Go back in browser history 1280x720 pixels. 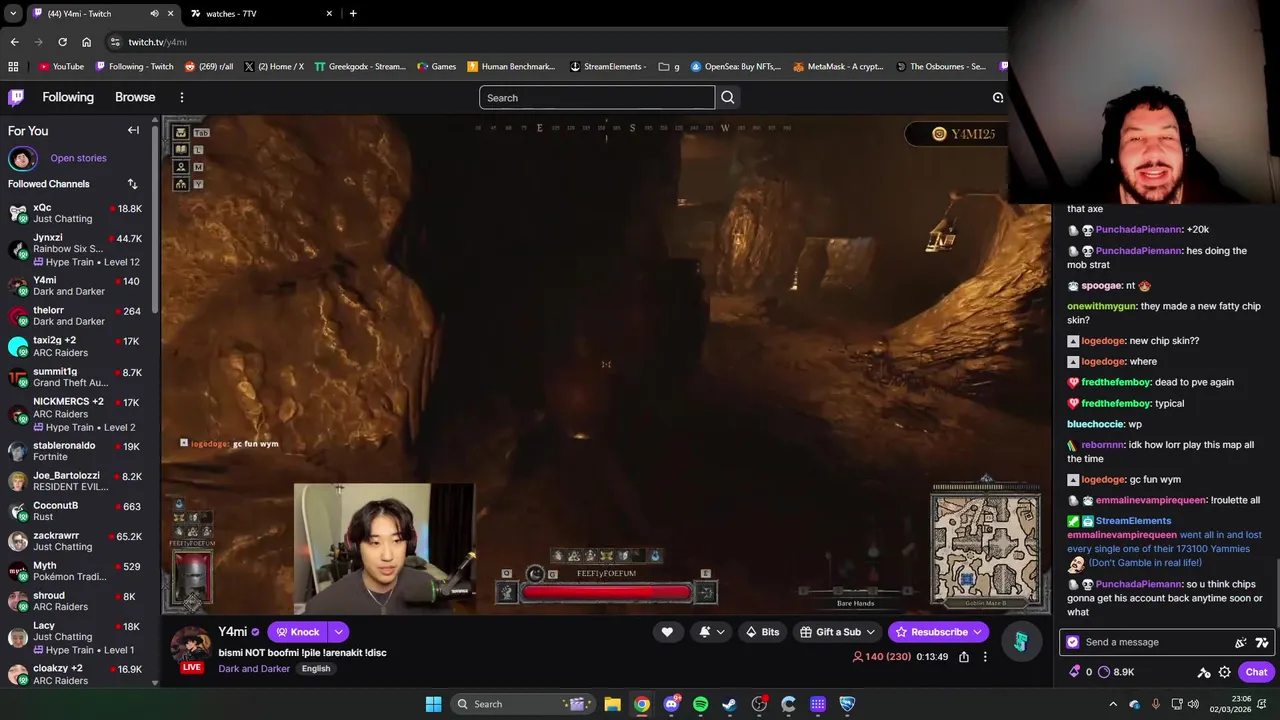click(x=14, y=42)
